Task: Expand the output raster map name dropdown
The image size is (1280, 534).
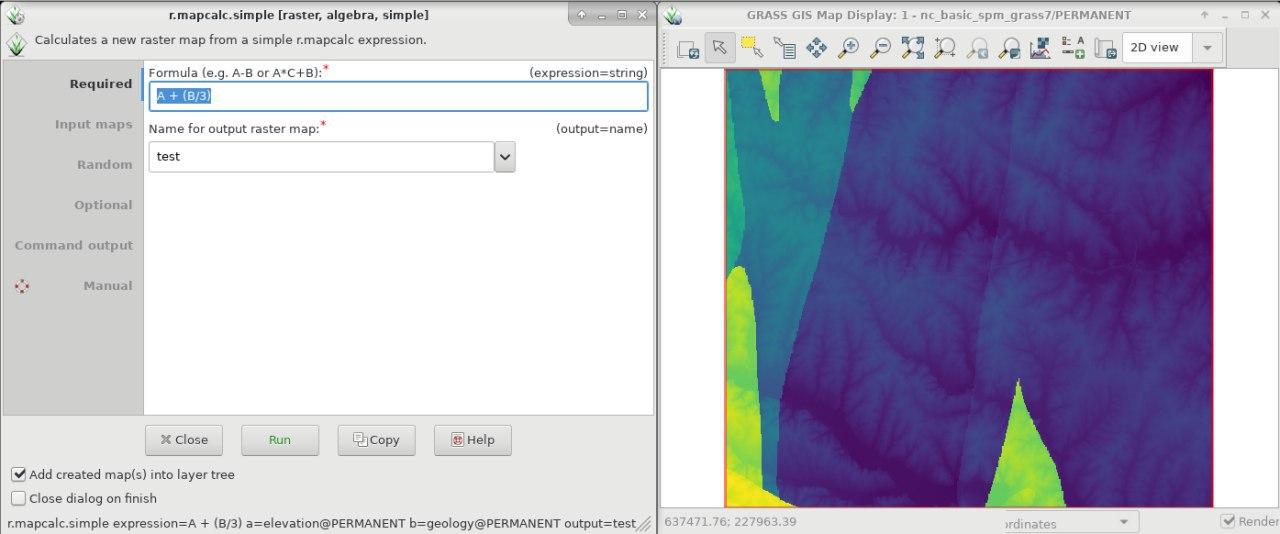Action: coord(505,157)
